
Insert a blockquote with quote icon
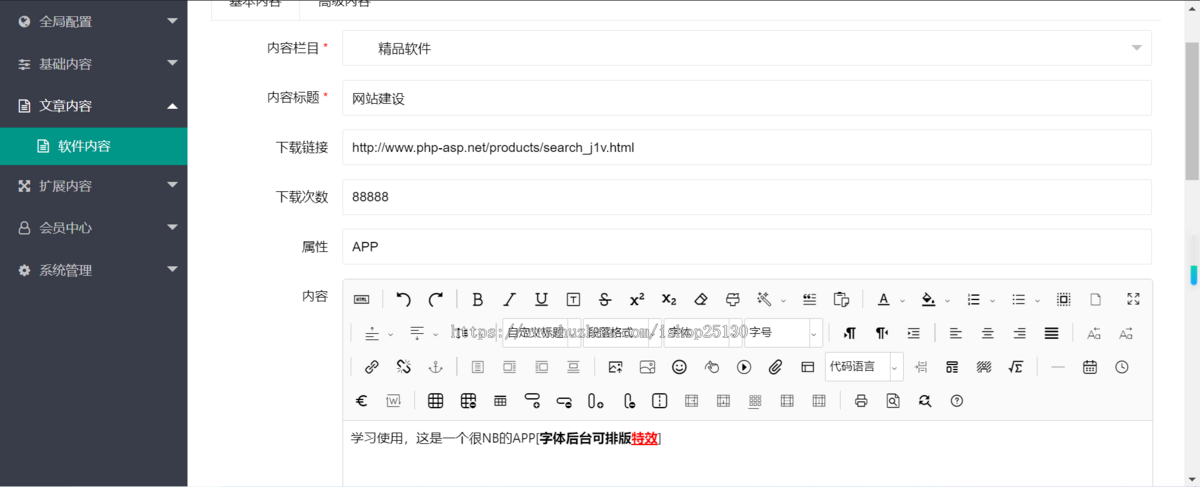tap(810, 299)
